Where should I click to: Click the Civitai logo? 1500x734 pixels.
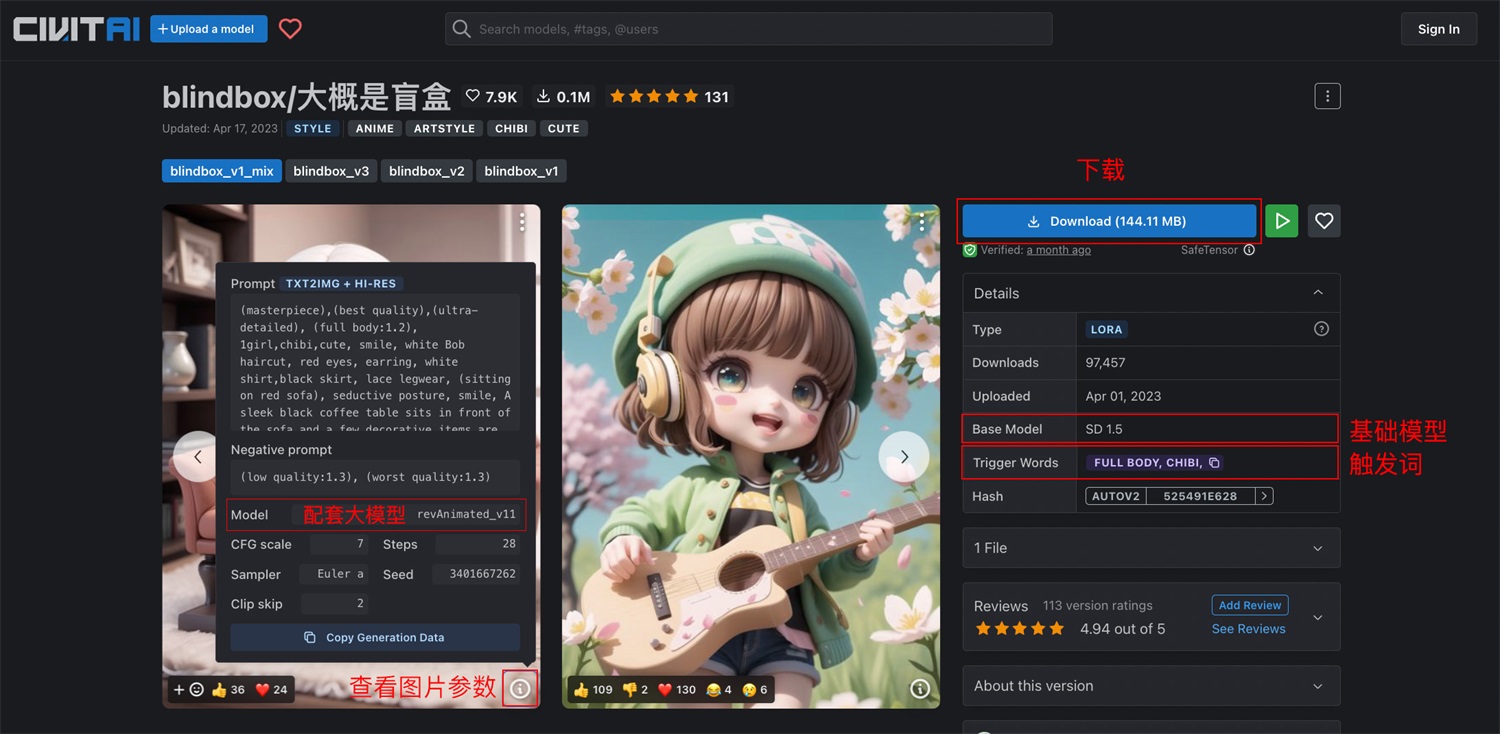pos(75,28)
